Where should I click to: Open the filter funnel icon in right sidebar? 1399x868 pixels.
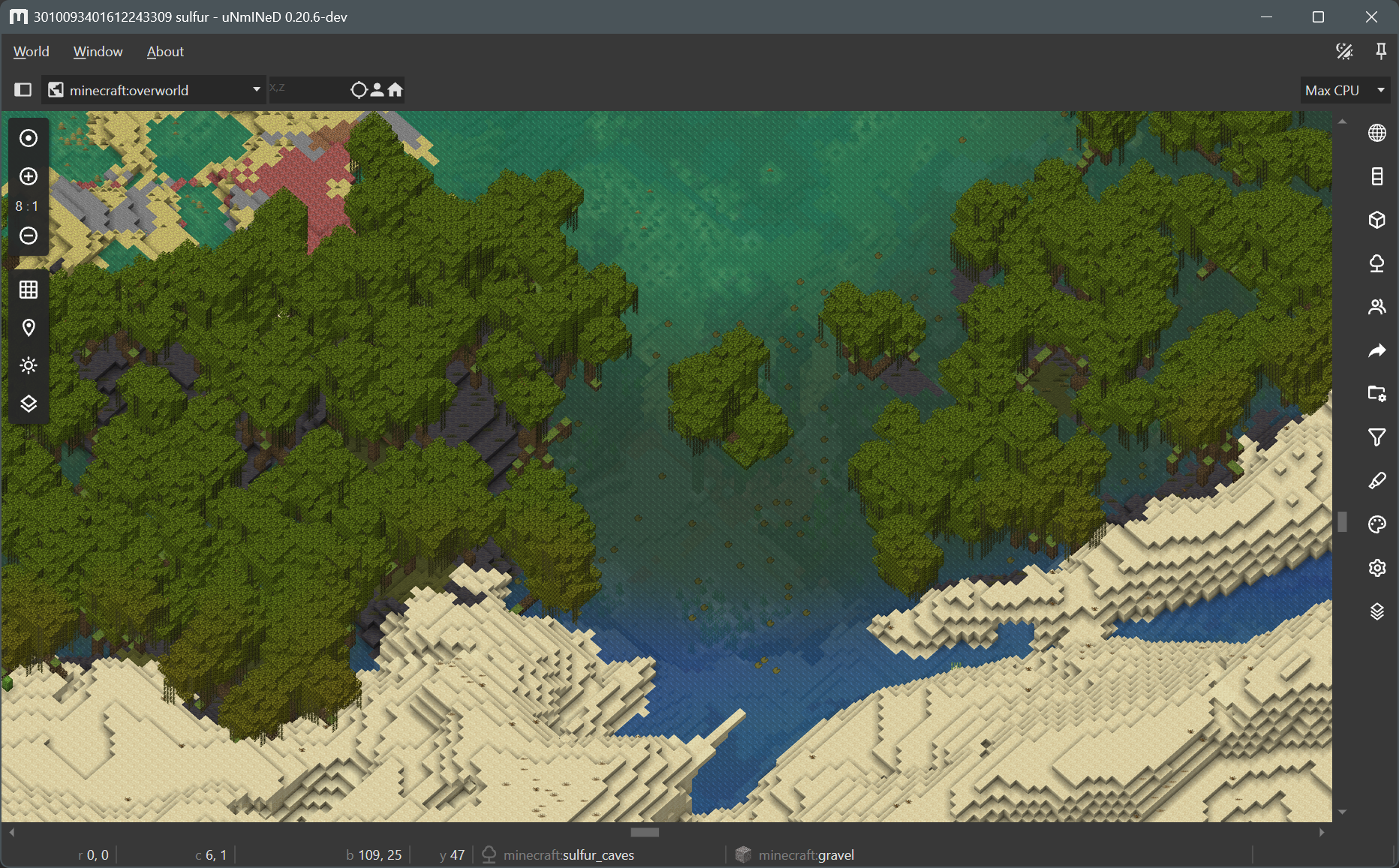pos(1376,437)
